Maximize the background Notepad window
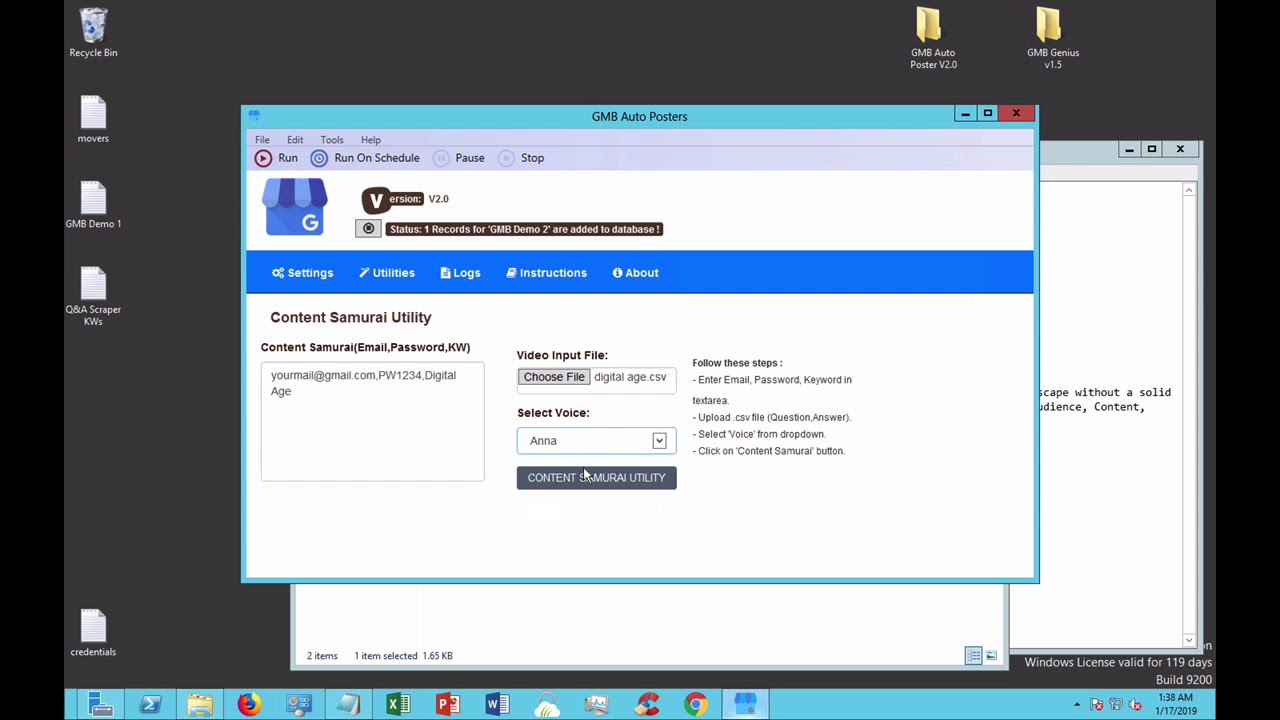The image size is (1280, 720). 1152,150
